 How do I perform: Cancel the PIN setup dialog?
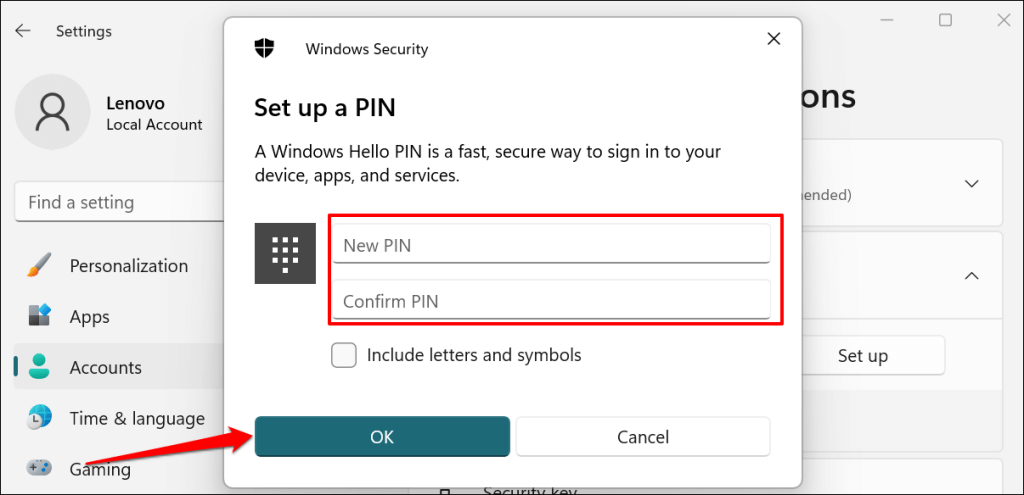click(643, 436)
